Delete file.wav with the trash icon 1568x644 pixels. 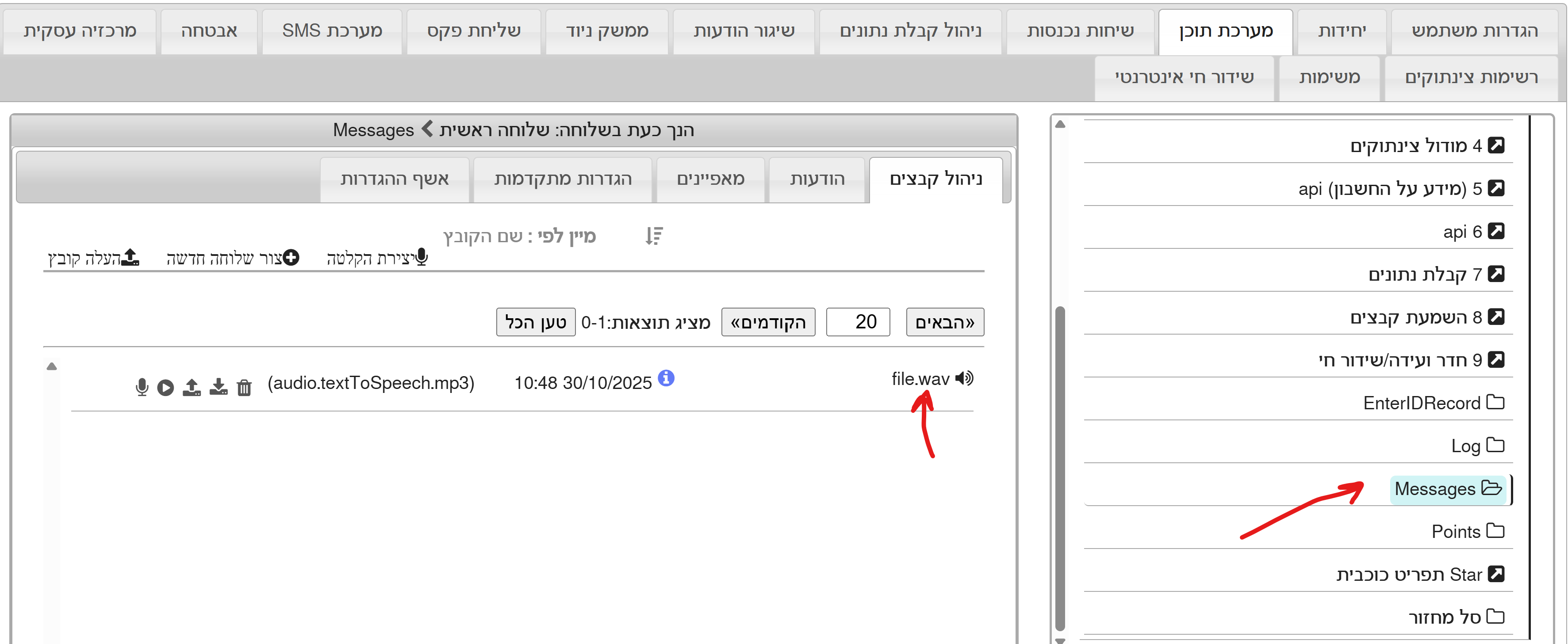tap(244, 387)
